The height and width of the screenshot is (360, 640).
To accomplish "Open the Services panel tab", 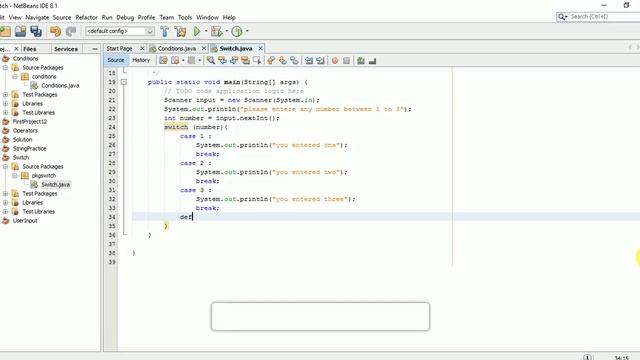I will coord(66,49).
